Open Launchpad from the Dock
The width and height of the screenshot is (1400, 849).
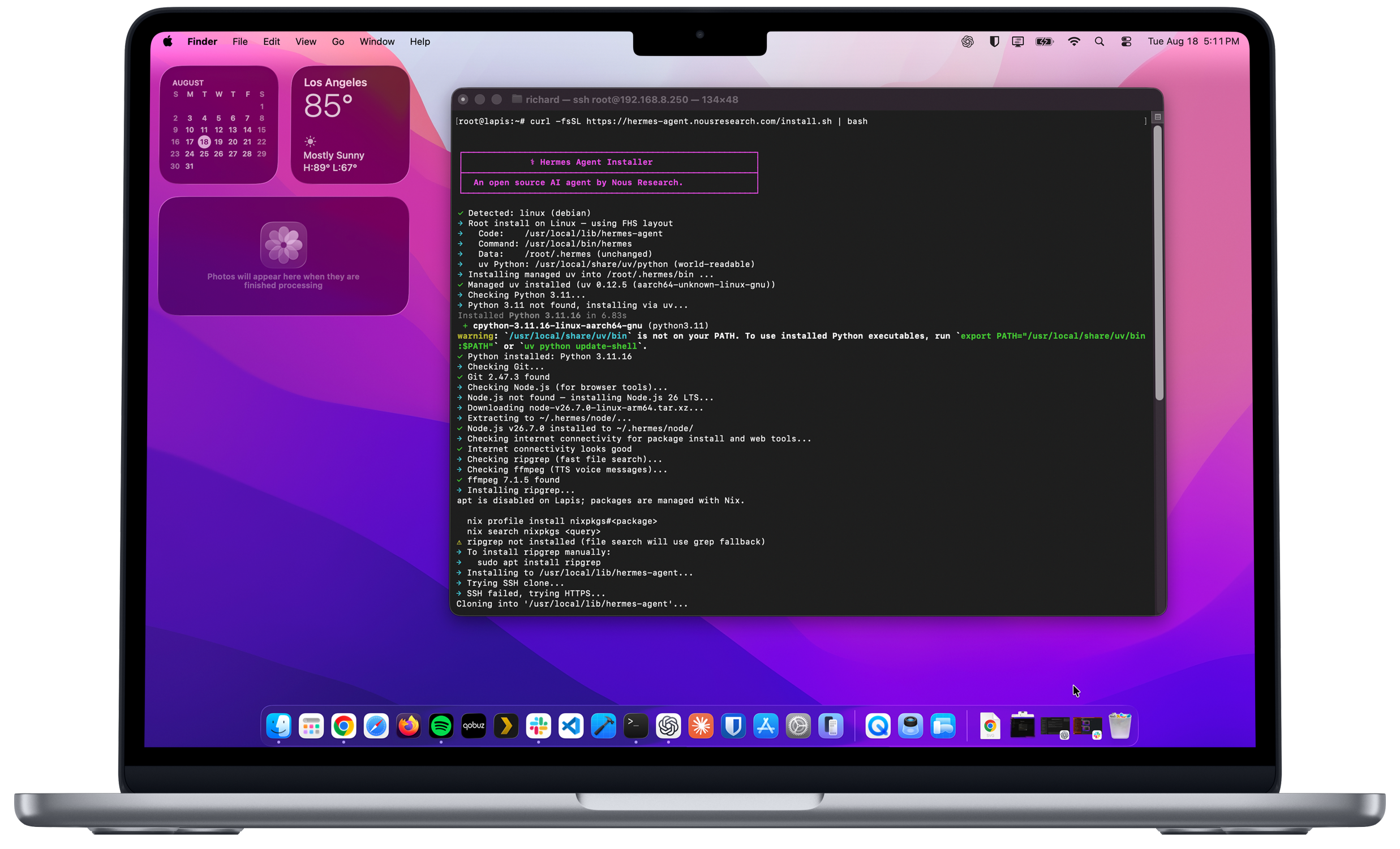tap(311, 726)
